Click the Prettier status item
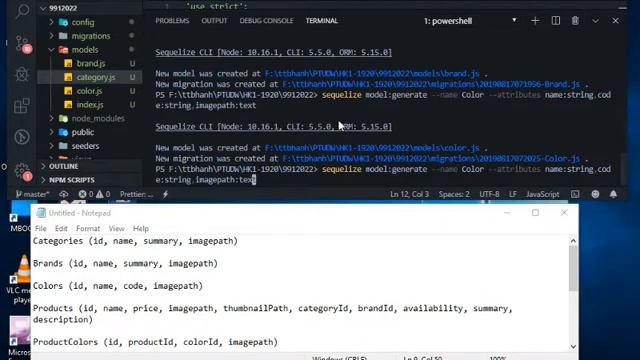 point(136,194)
